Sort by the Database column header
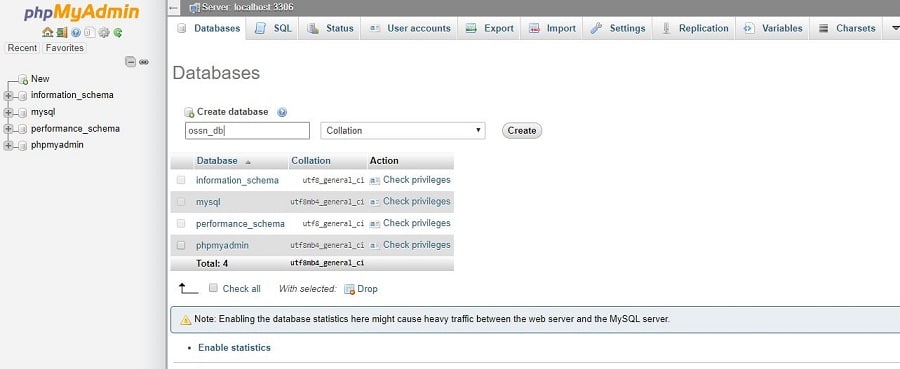This screenshot has width=900, height=369. pyautogui.click(x=216, y=161)
